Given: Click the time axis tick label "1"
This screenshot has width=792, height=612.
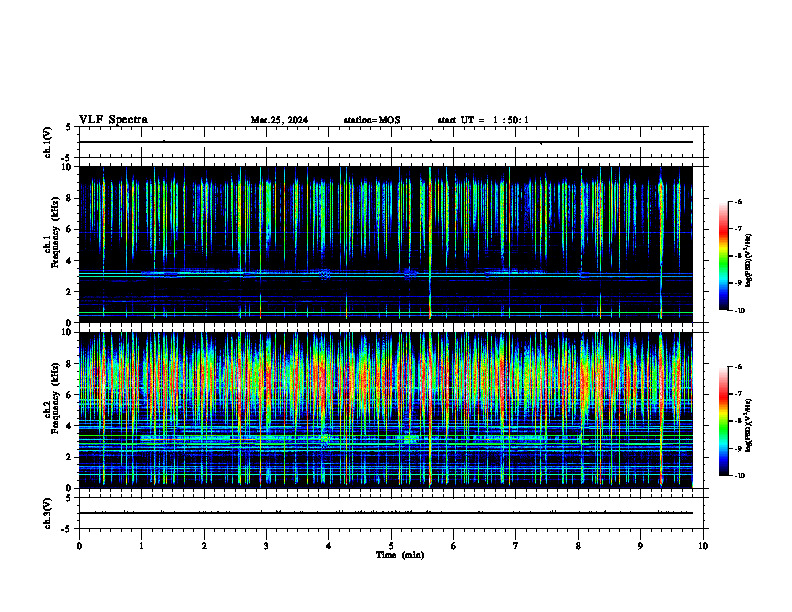Looking at the screenshot, I should pyautogui.click(x=141, y=546).
